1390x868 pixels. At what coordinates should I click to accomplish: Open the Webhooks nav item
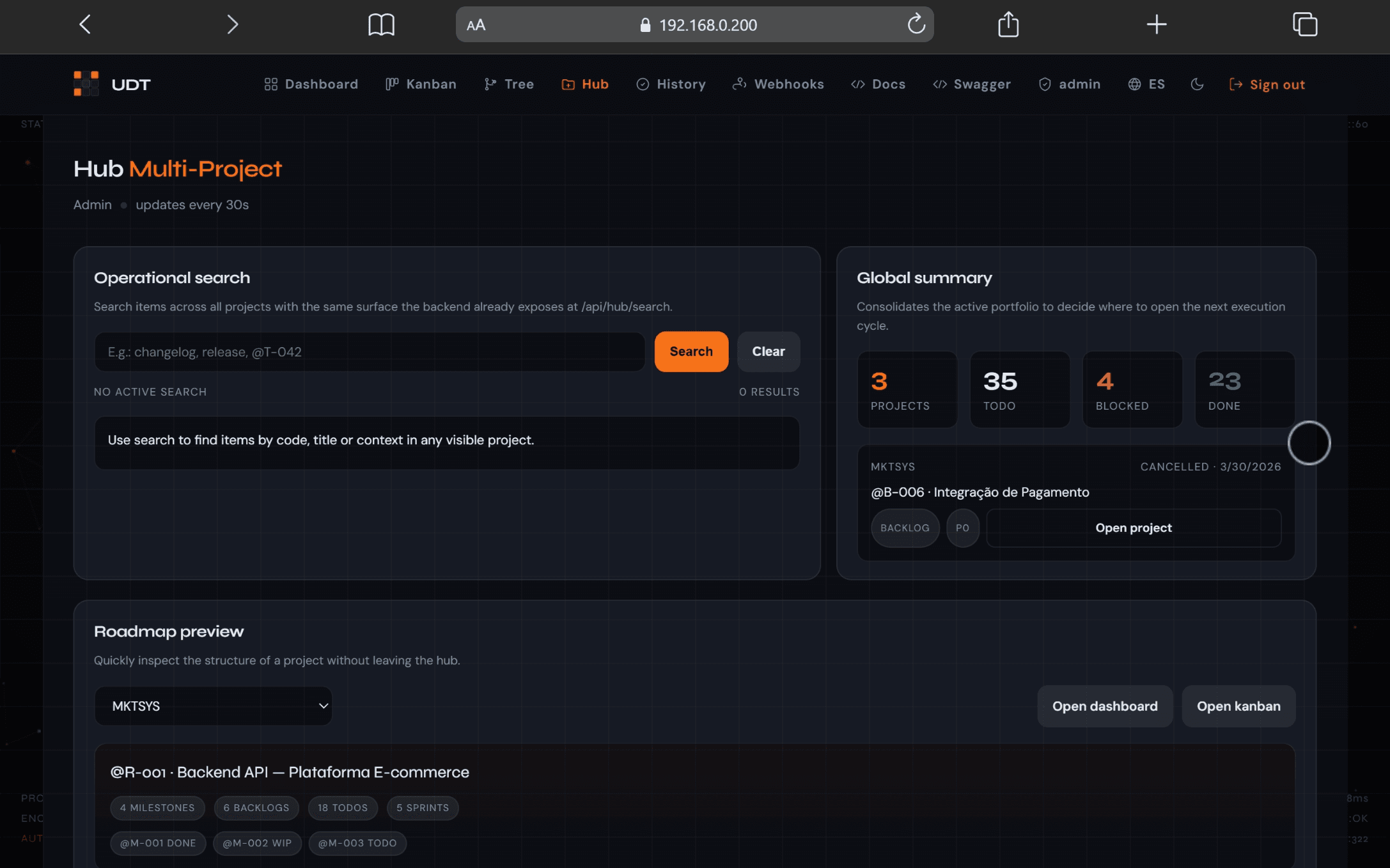[x=778, y=84]
